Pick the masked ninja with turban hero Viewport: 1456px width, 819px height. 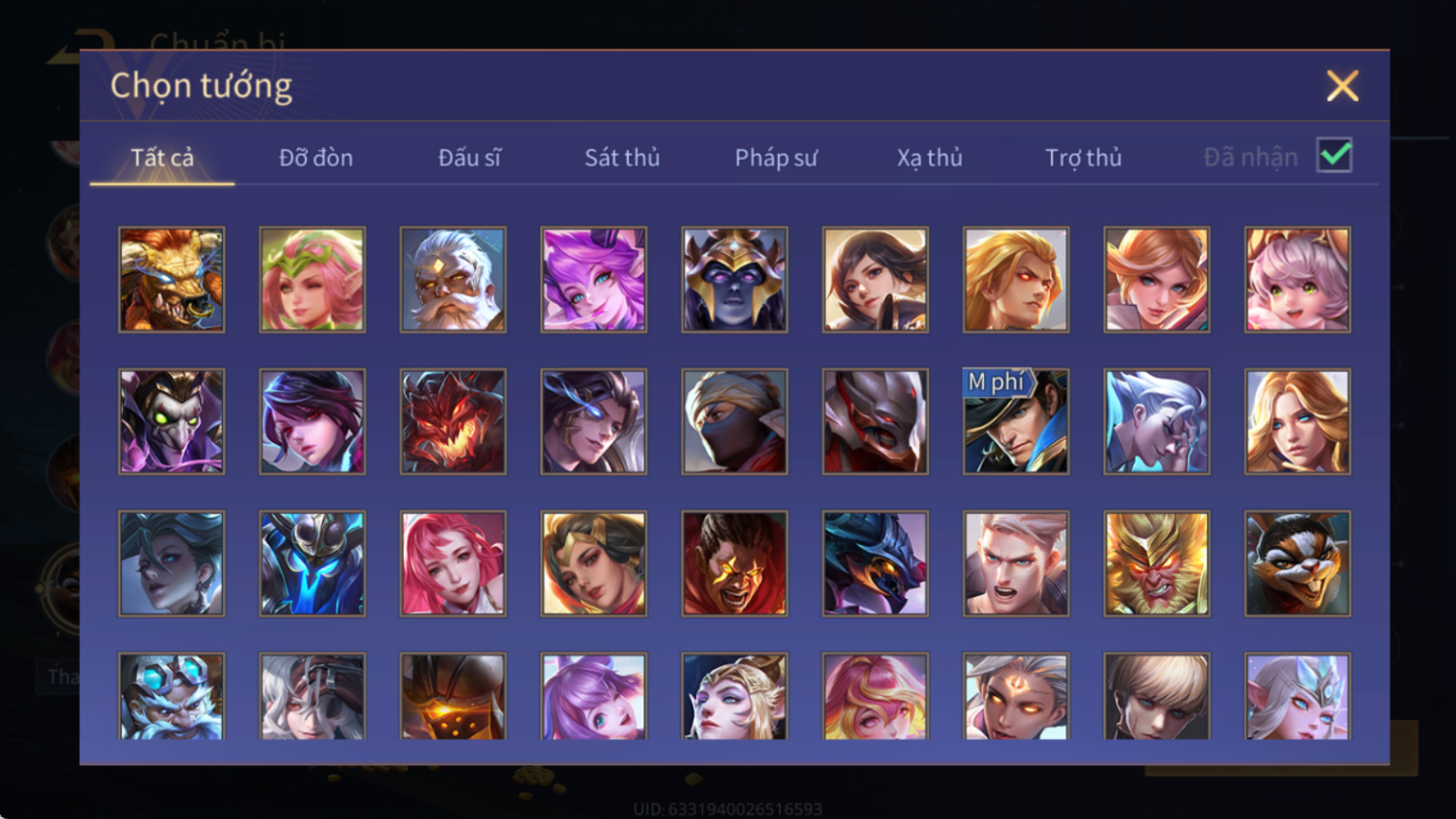pos(735,421)
